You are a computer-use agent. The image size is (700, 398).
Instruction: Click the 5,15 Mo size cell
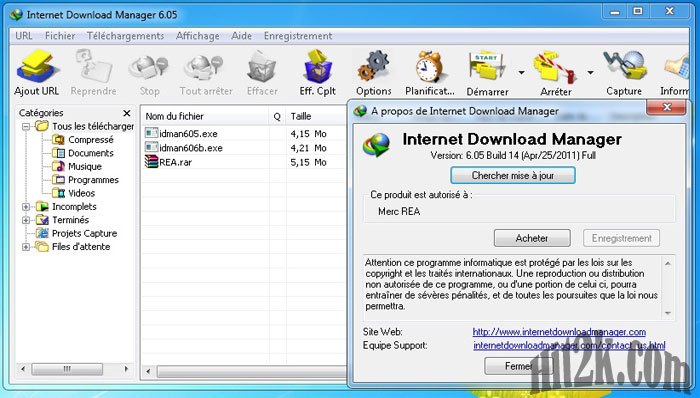coord(308,162)
